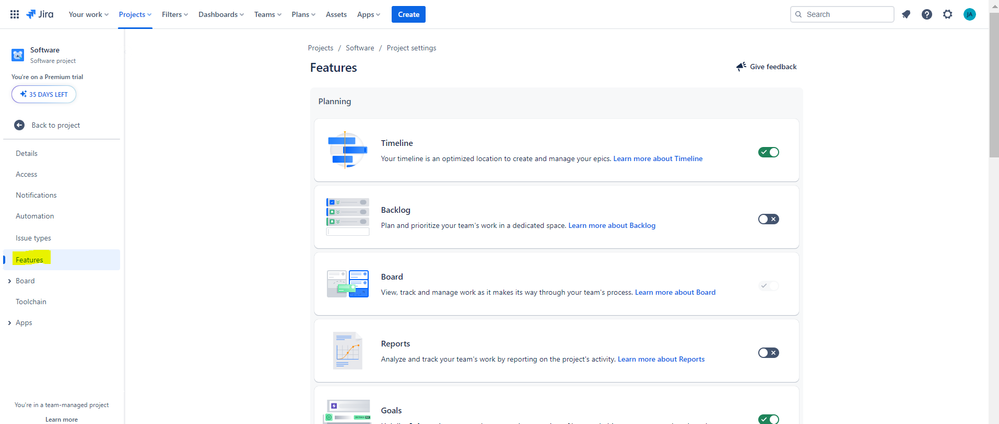Click the Backlog feature illustration
Viewport: 999px width, 424px height.
point(347,217)
